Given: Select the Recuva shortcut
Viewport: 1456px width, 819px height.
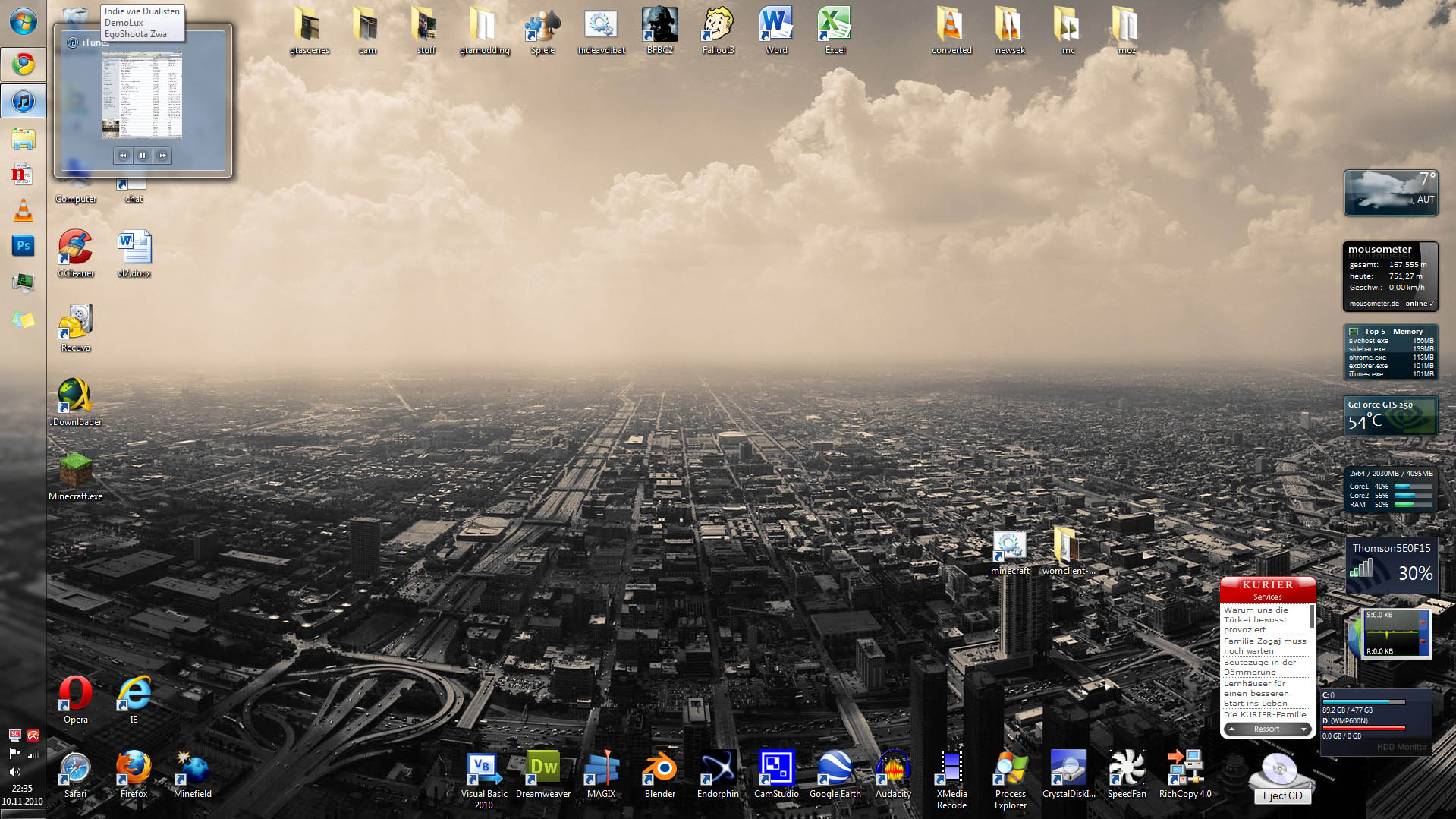Looking at the screenshot, I should [x=76, y=328].
